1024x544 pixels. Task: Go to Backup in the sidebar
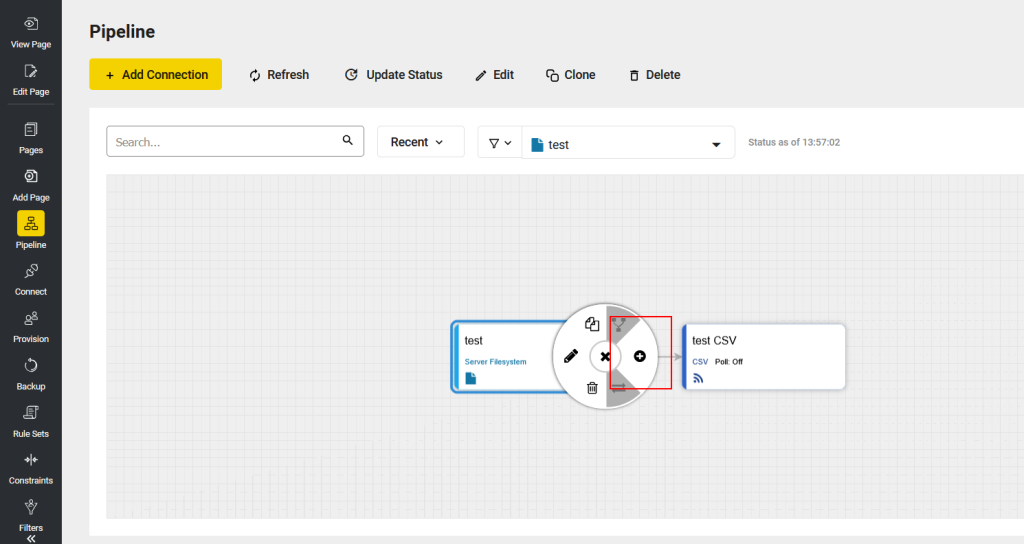tap(31, 372)
